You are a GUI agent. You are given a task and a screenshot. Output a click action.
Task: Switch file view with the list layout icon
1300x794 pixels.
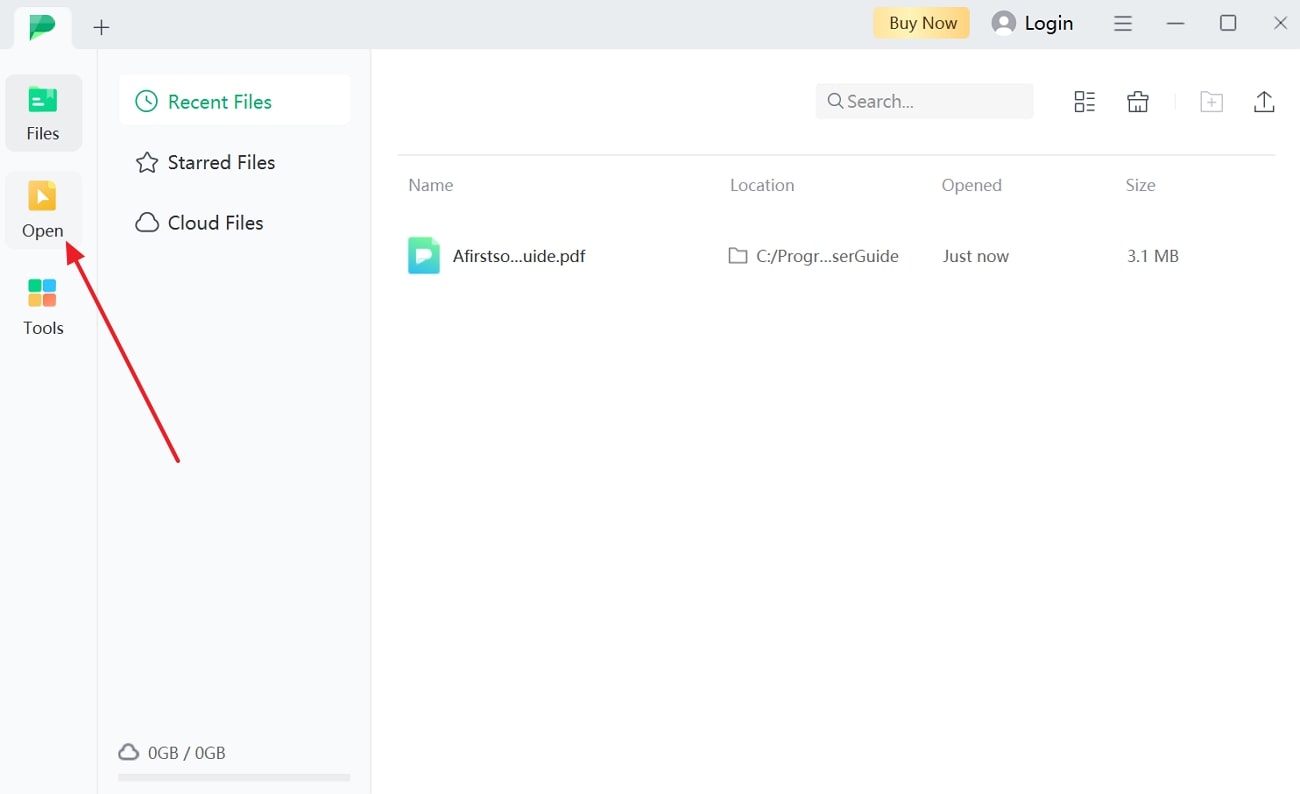coord(1085,101)
